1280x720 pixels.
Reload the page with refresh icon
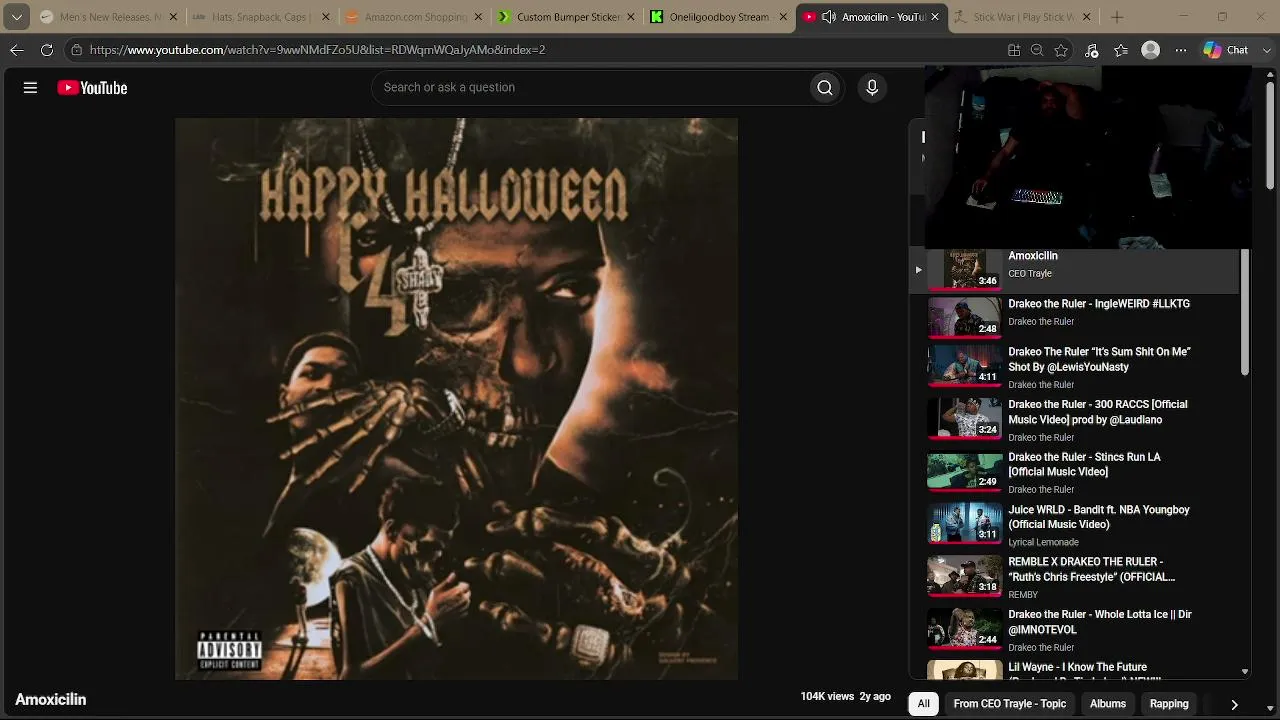[x=47, y=50]
